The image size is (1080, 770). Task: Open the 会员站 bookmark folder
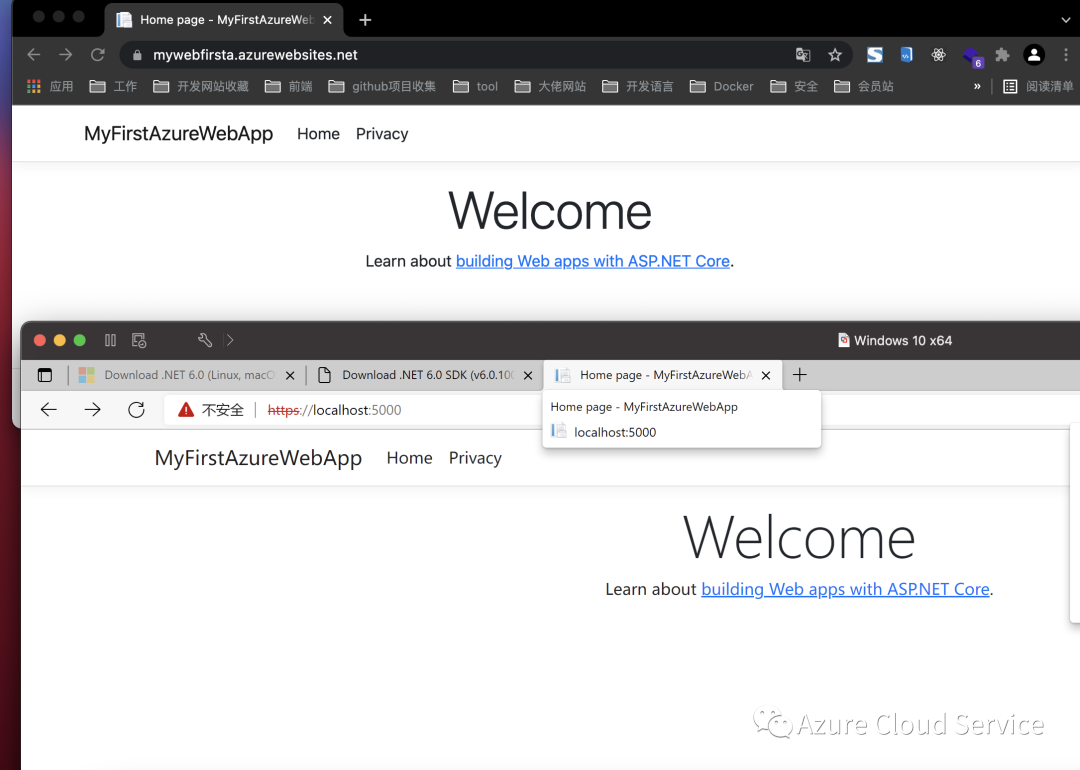pyautogui.click(x=864, y=86)
